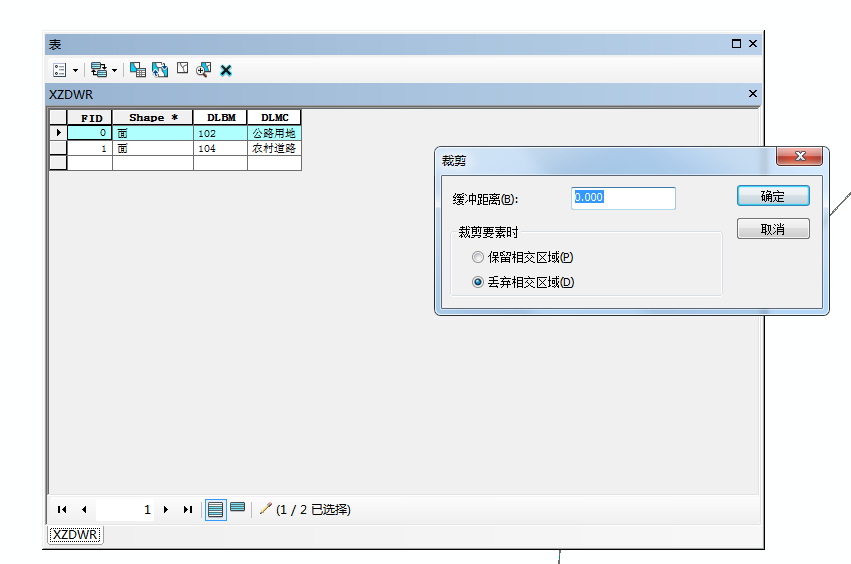Click the DLMC column header
Screen dimensions: 851x564
pyautogui.click(x=274, y=118)
